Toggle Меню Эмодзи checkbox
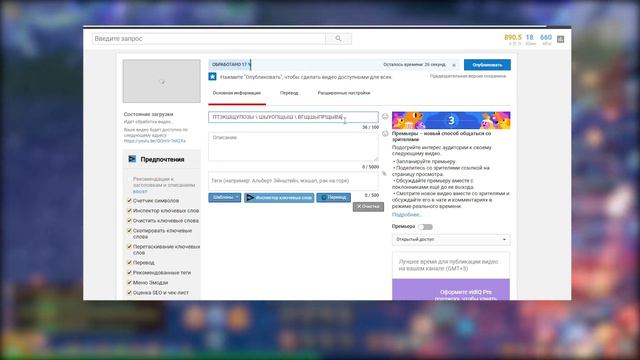This screenshot has width=640, height=360. [129, 283]
